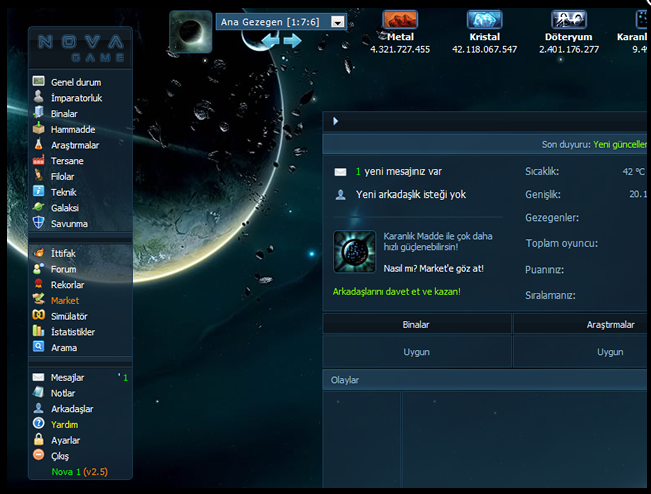Viewport: 651px width, 494px height.
Task: Open the Yardım question mark icon
Action: coord(39,423)
